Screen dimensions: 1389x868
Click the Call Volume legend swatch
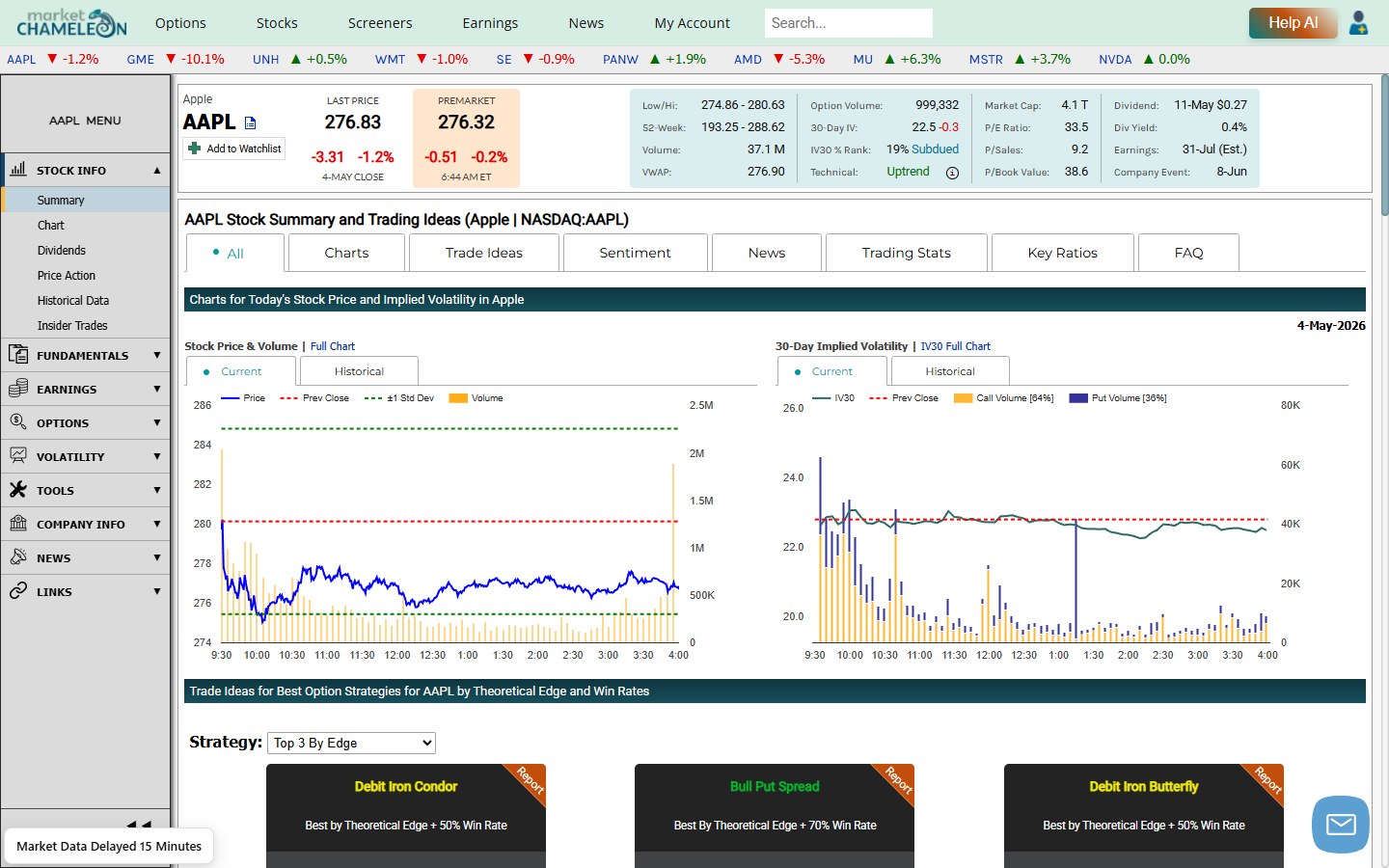tap(963, 398)
